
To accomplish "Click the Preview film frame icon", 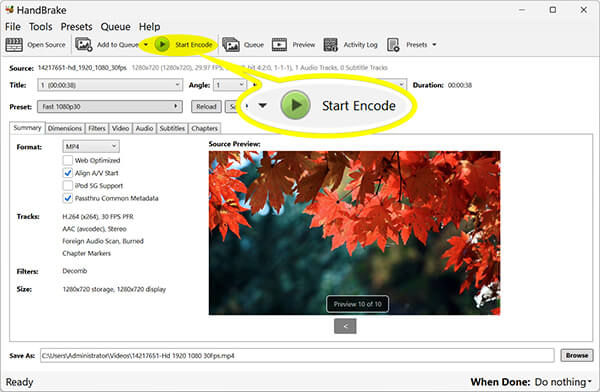I will pos(279,45).
